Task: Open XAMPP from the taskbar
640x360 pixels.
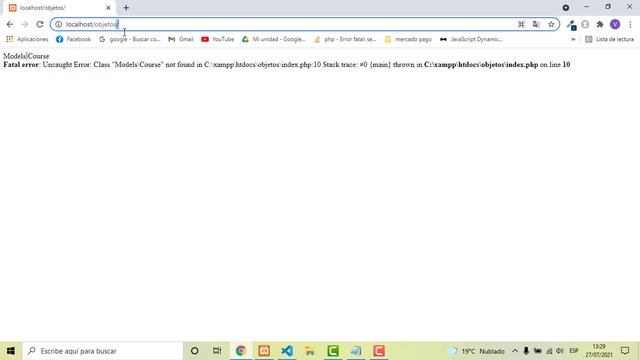Action: tap(264, 351)
